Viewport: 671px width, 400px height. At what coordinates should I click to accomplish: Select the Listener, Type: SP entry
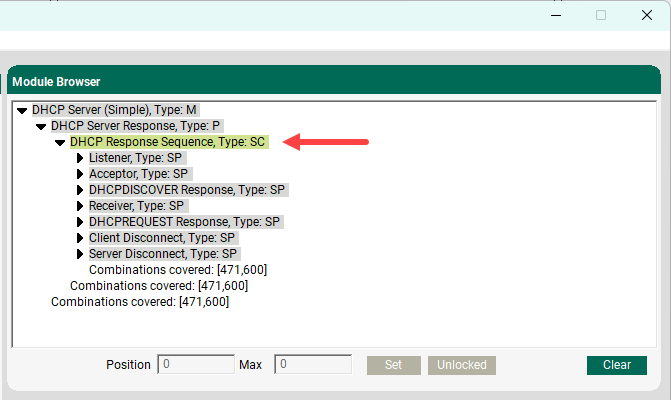[137, 158]
